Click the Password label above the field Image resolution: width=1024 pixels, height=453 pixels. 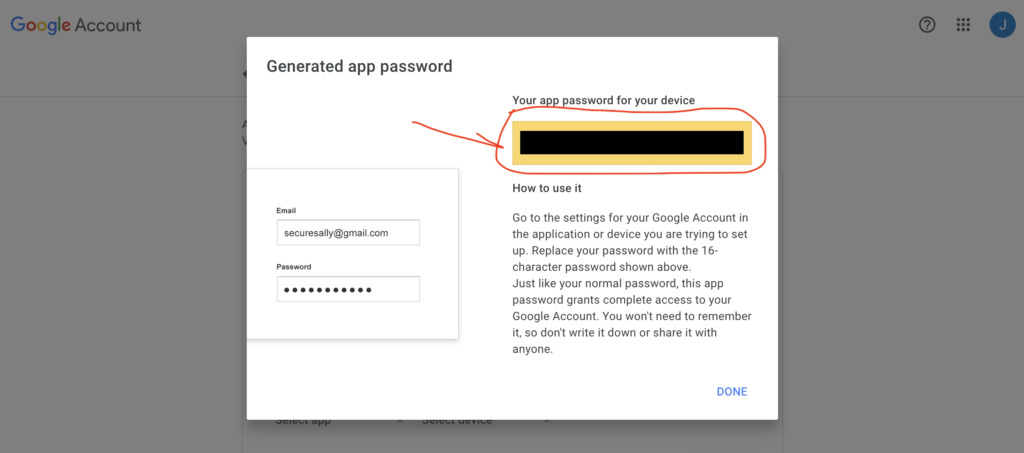(294, 267)
